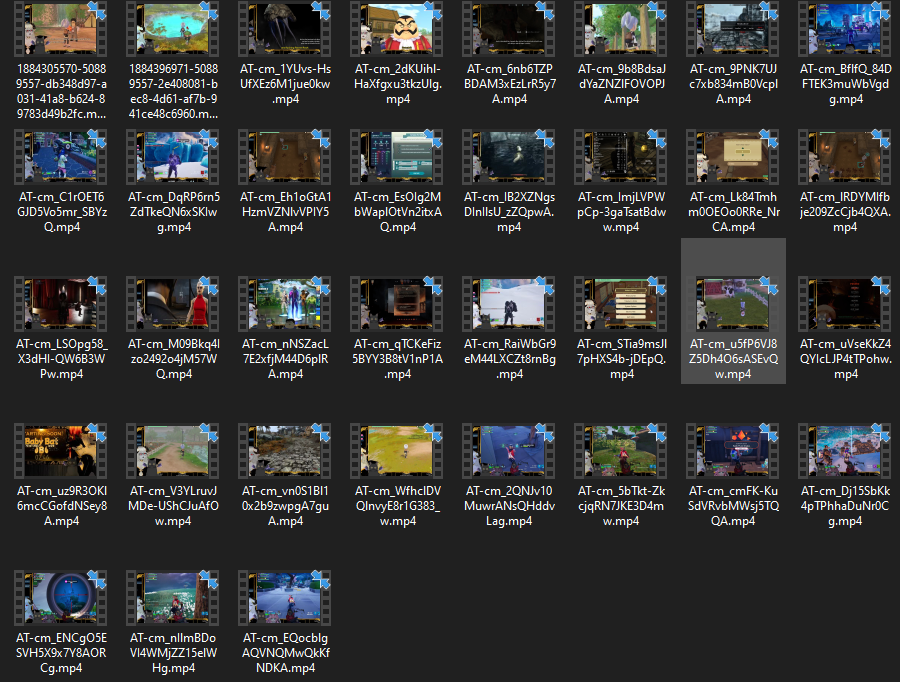Viewport: 900px width, 682px height.
Task: Click the AT-cm_C1rOET6 video thumbnail
Action: coord(61,160)
